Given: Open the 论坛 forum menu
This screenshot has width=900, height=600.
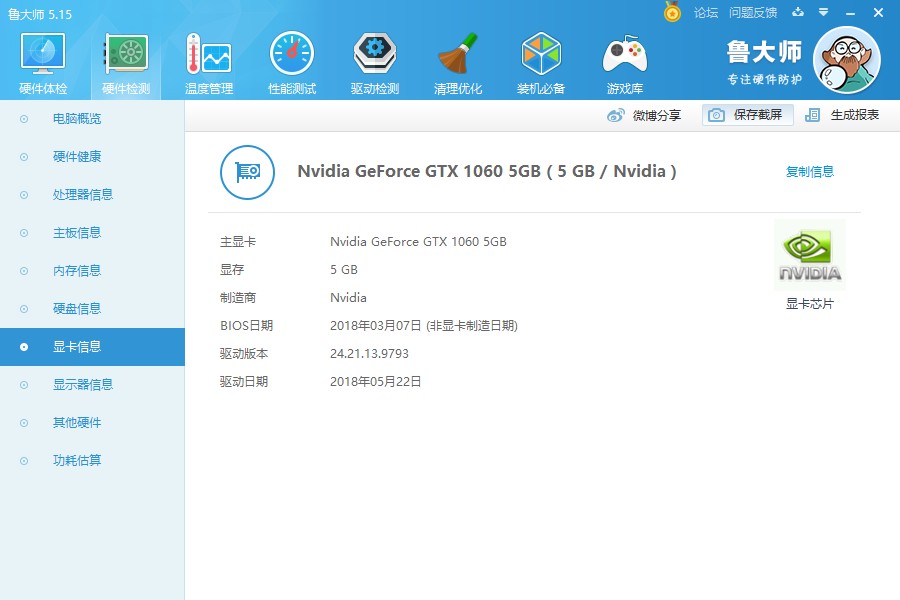Looking at the screenshot, I should pos(706,14).
